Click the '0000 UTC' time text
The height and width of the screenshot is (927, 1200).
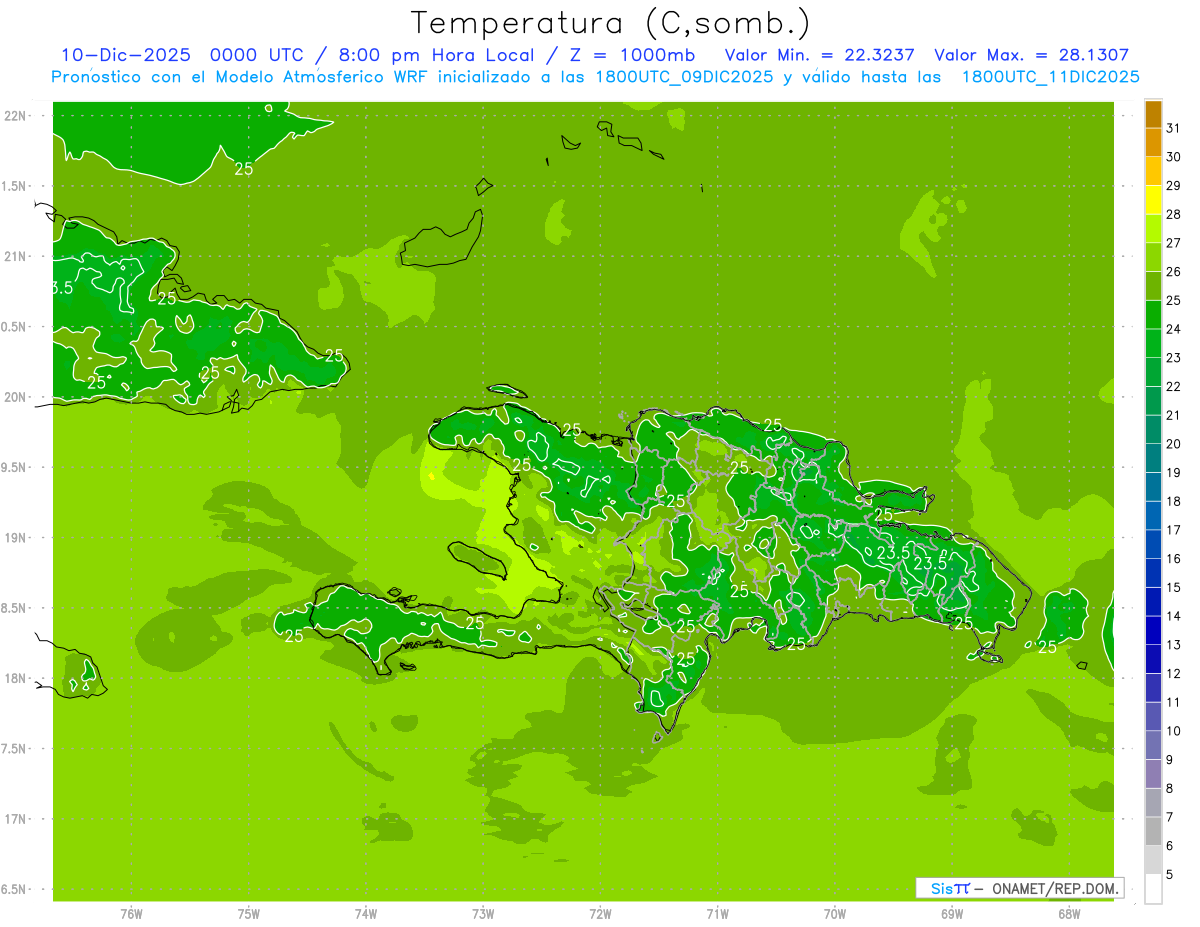(x=256, y=55)
